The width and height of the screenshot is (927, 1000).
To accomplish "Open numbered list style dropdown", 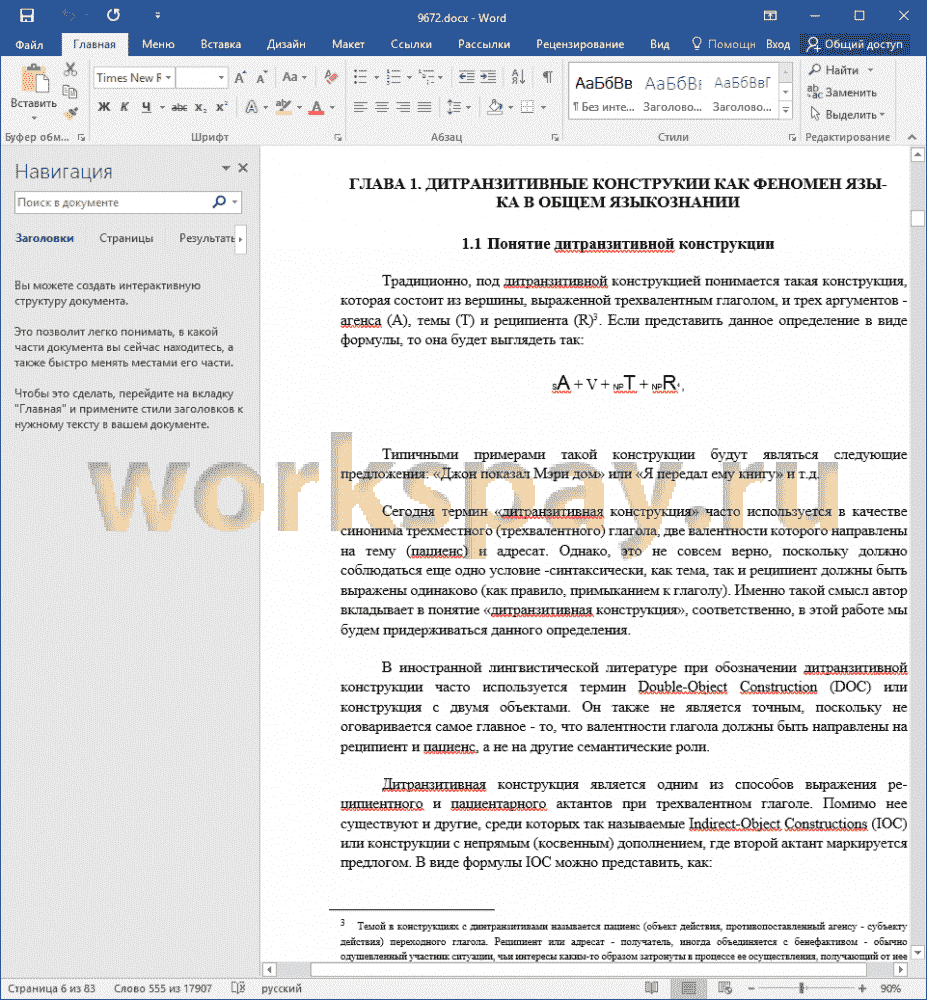I will point(409,78).
